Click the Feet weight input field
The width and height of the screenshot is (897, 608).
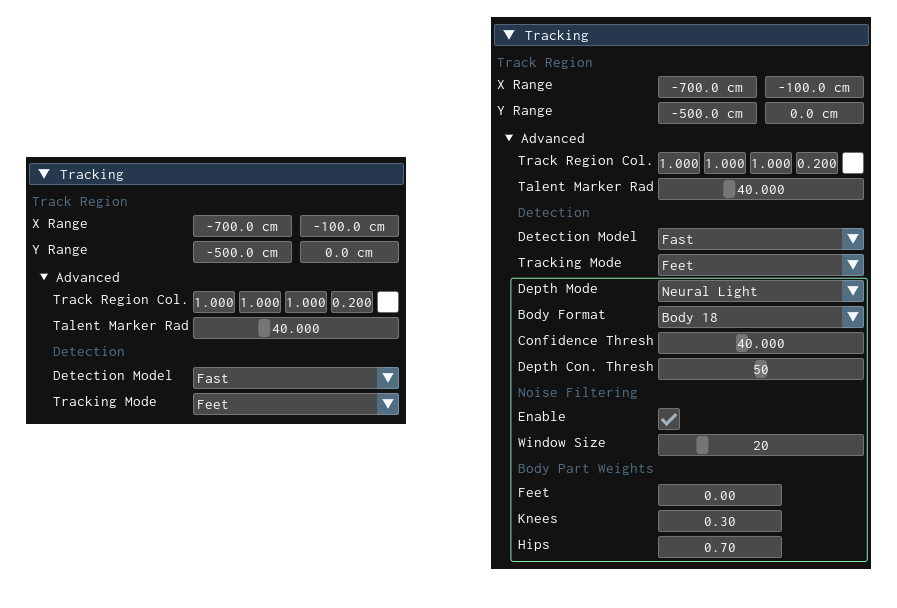[719, 495]
